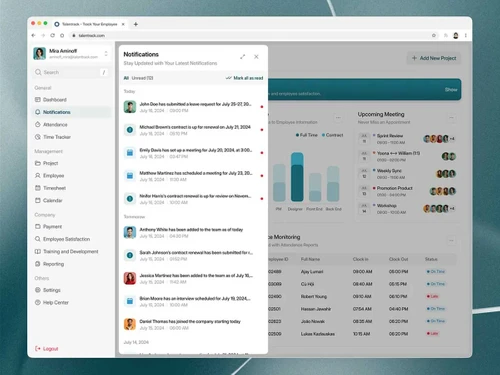The width and height of the screenshot is (500, 375).
Task: Open the browser three-dot menu
Action: [466, 35]
